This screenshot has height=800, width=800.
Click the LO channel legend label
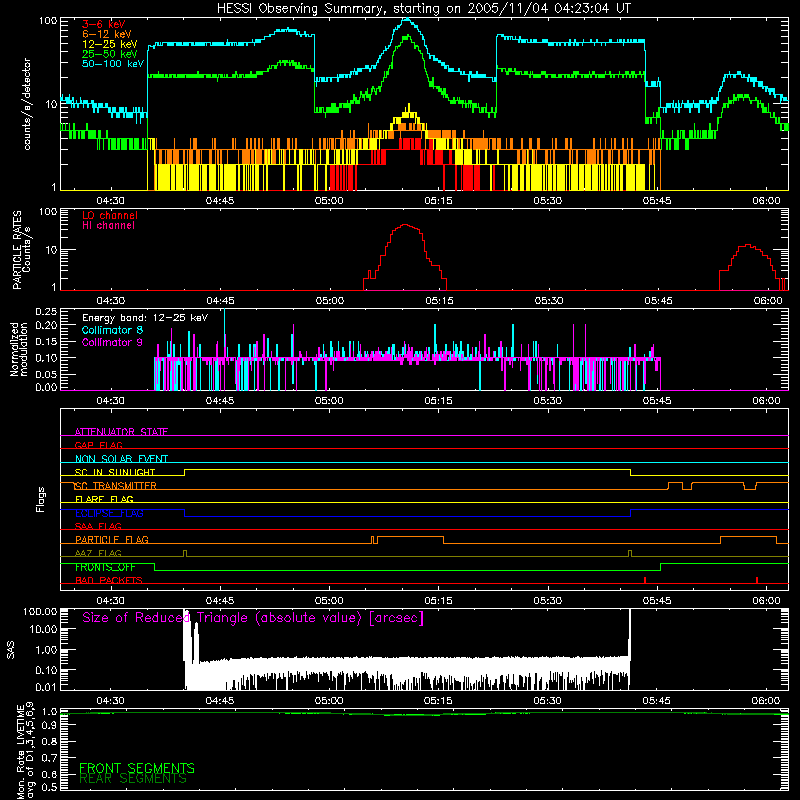[x=110, y=215]
